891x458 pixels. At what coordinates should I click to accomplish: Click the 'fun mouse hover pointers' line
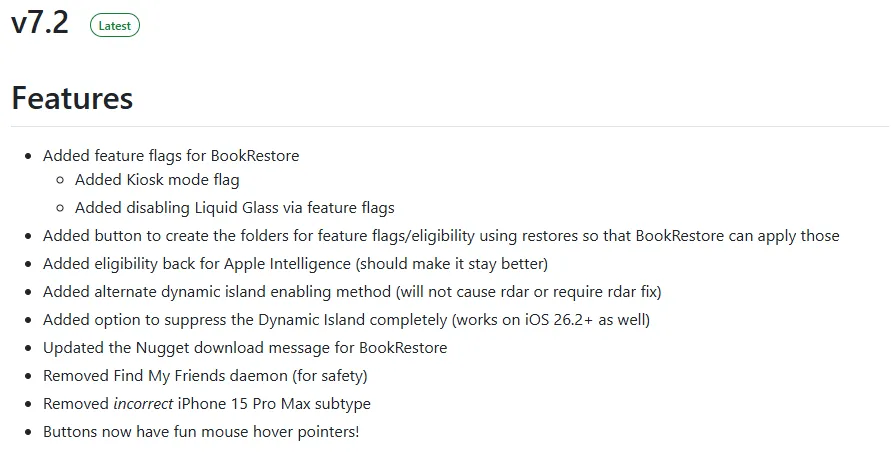pos(201,432)
